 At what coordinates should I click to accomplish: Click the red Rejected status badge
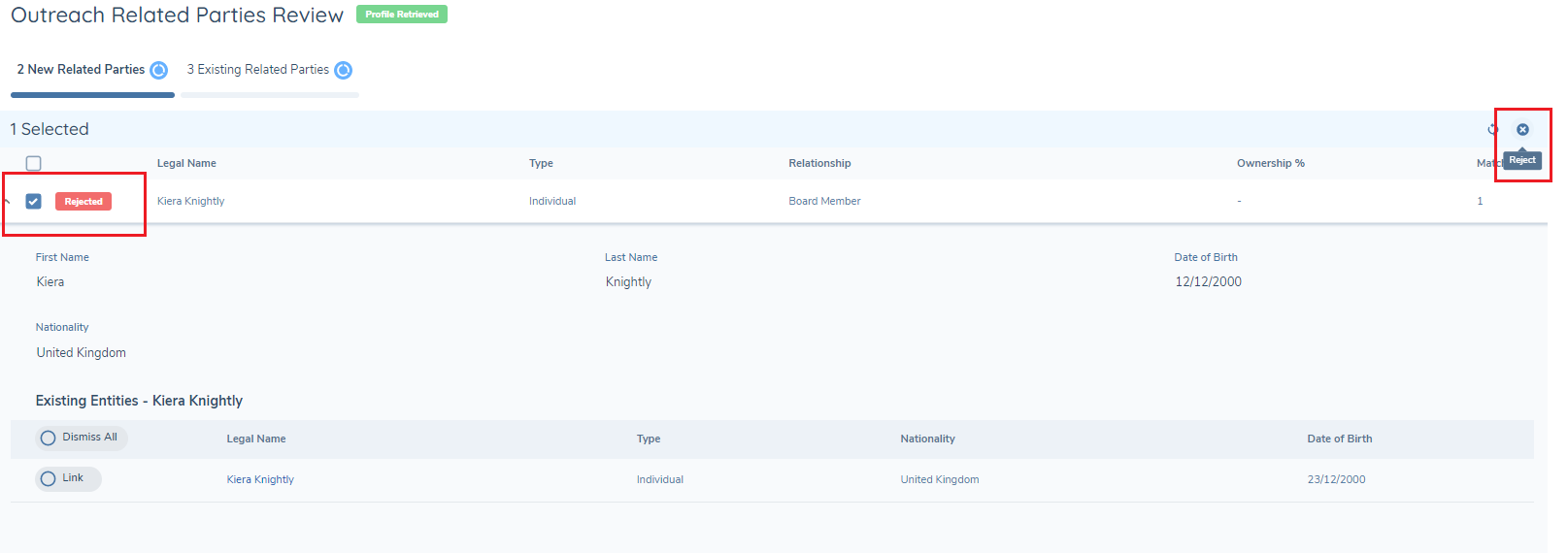click(83, 202)
